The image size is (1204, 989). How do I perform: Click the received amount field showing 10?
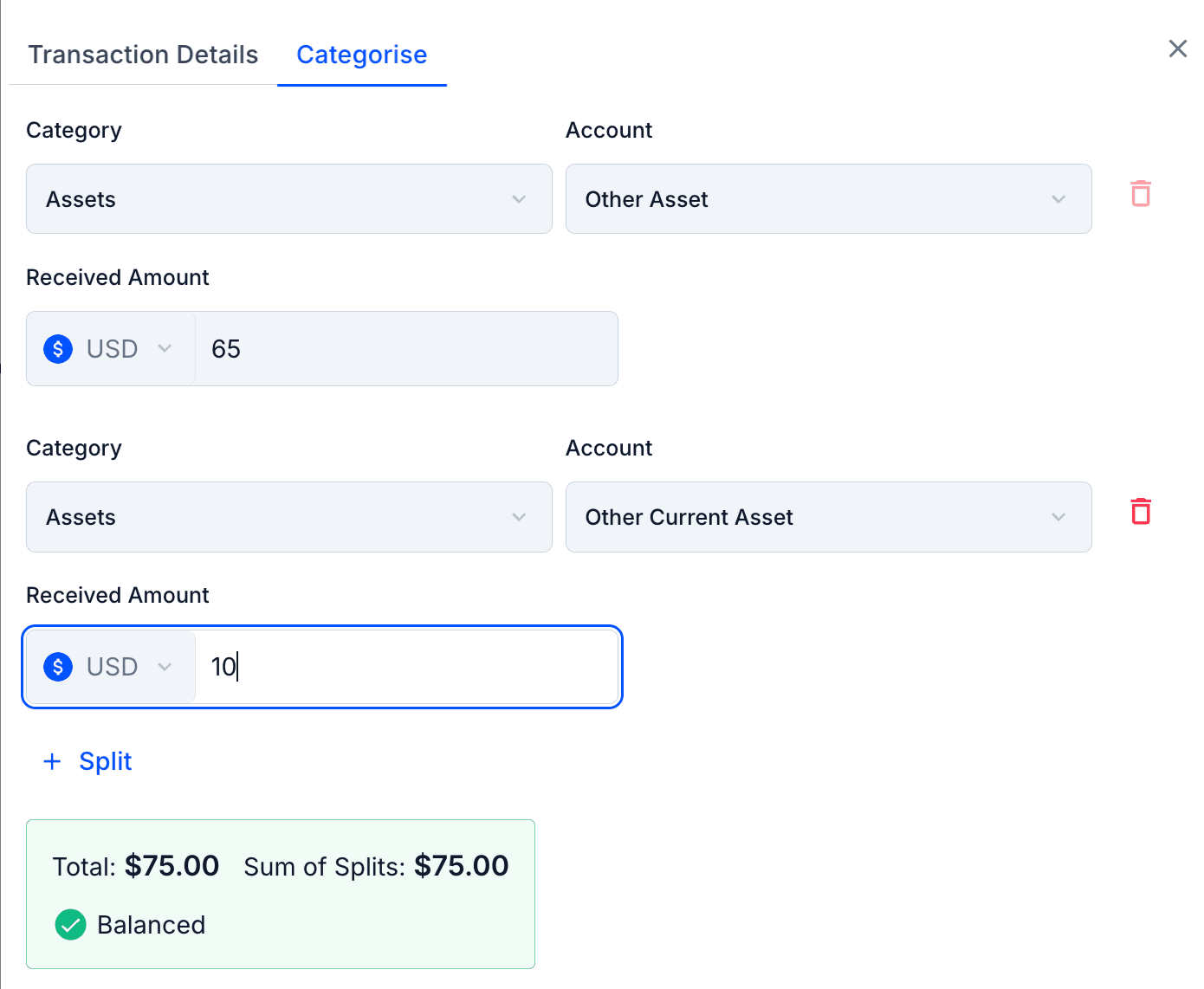pos(405,667)
